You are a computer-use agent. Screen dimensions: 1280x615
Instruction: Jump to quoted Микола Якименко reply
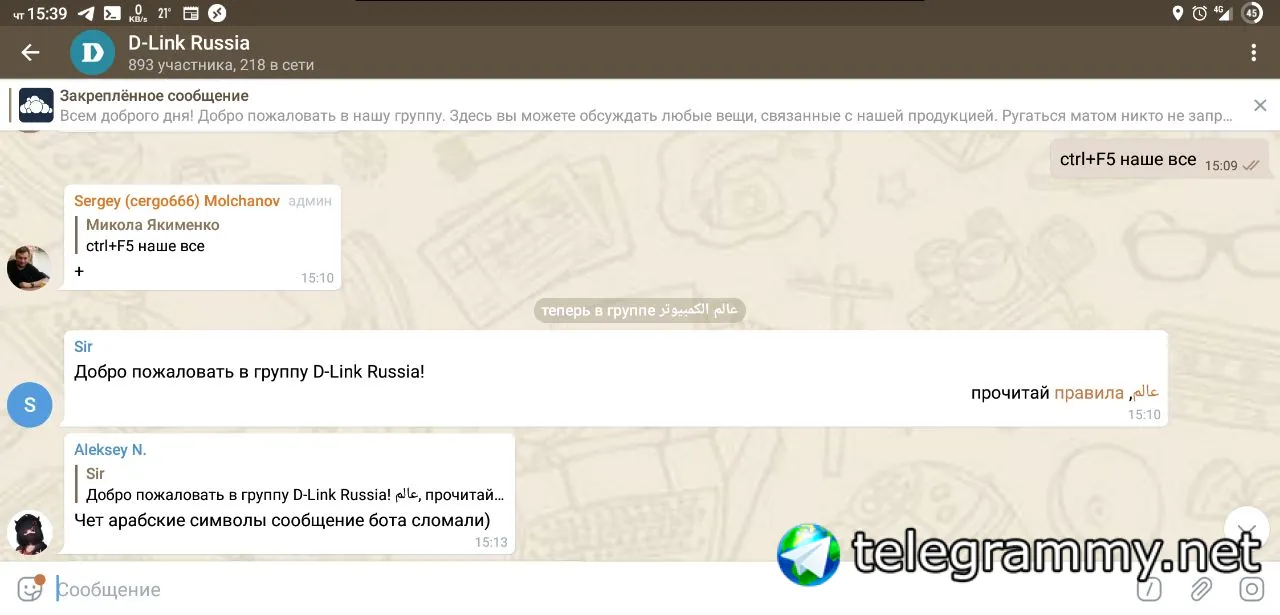pos(152,235)
